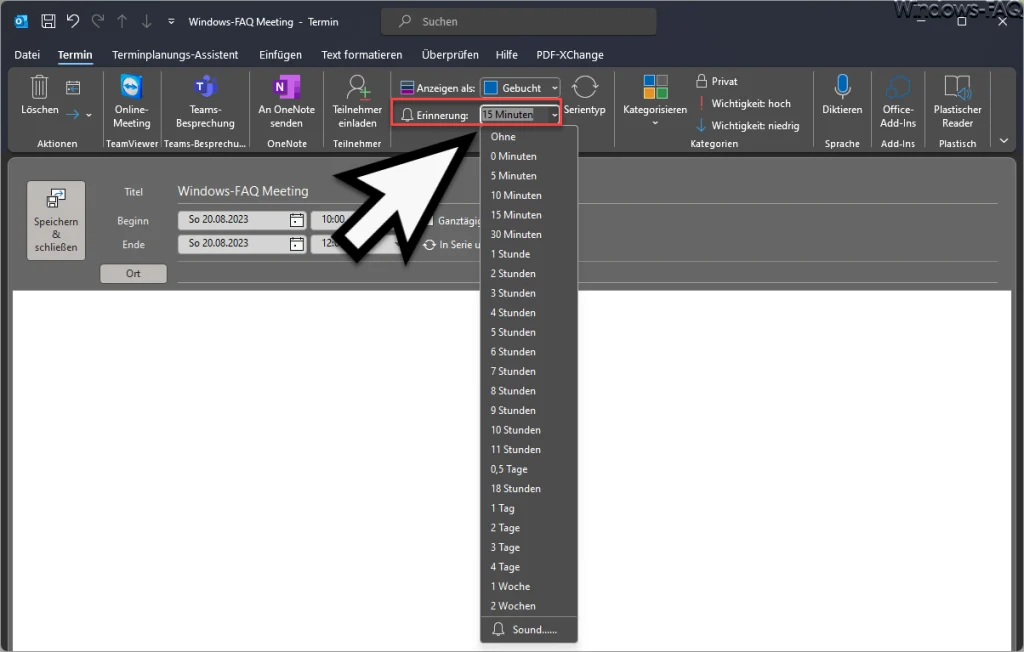Select 10 Minuten reminder
The height and width of the screenshot is (652, 1024).
click(529, 195)
